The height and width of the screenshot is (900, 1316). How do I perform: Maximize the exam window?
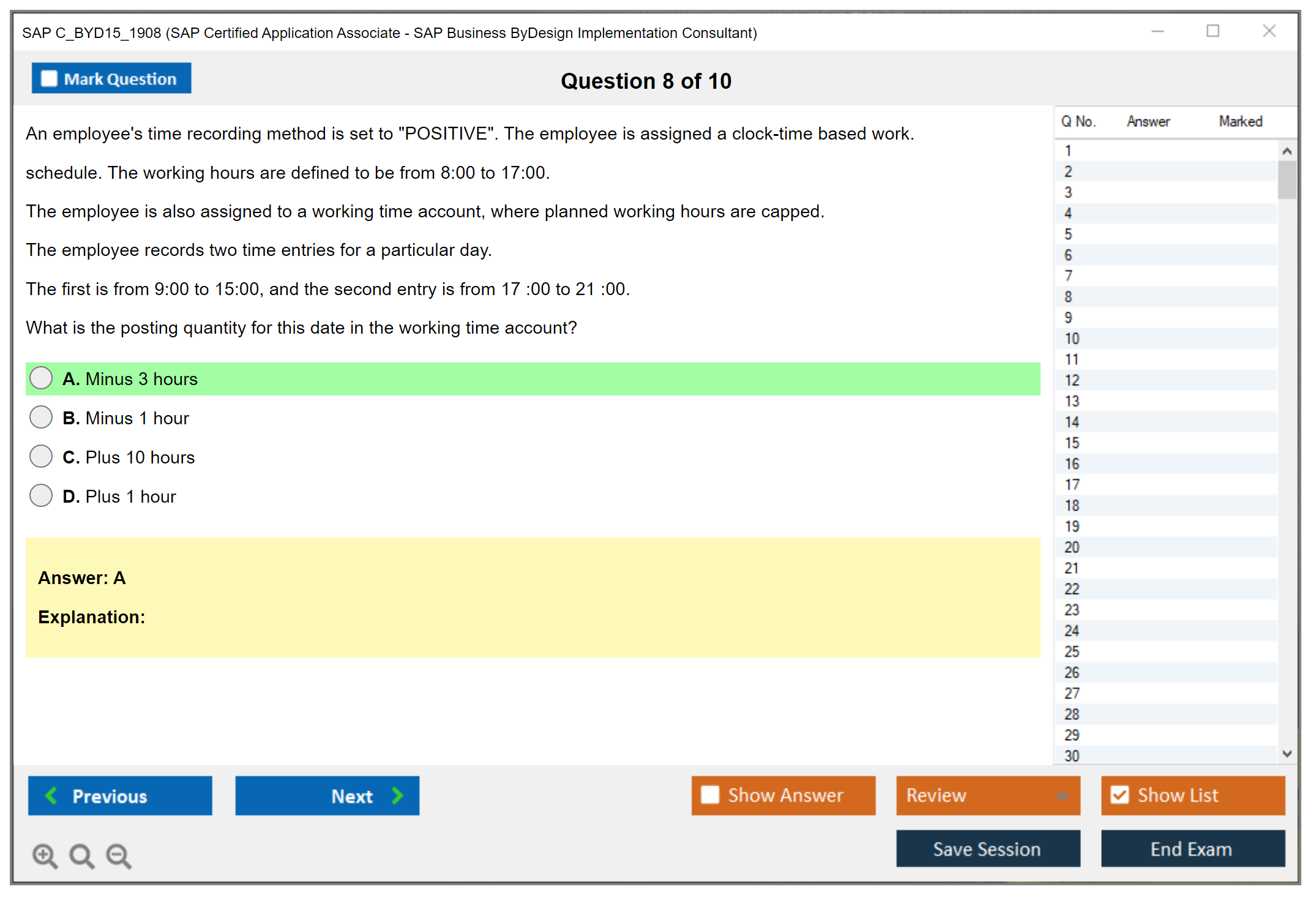tap(1213, 31)
